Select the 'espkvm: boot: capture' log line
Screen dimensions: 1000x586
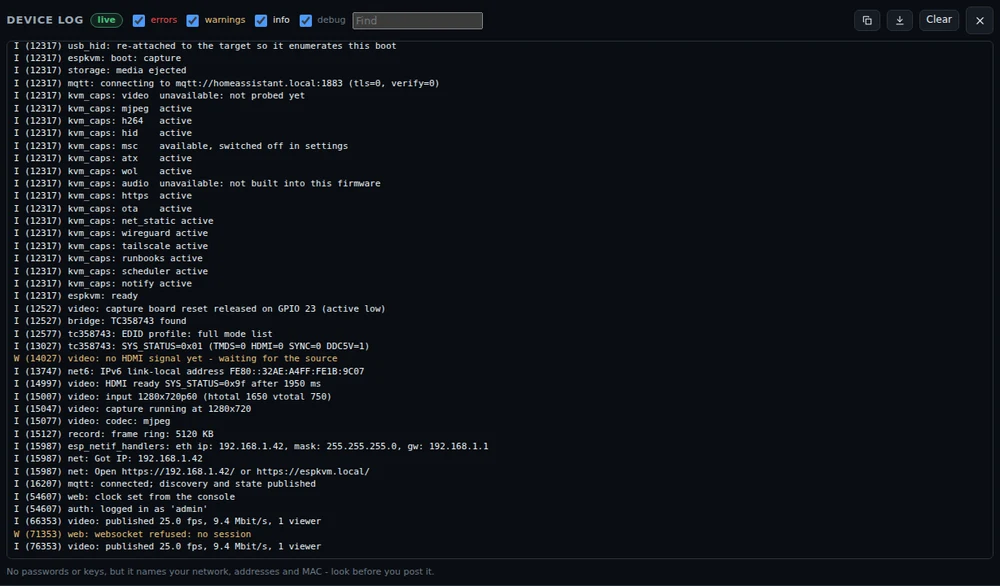pyautogui.click(x=98, y=58)
